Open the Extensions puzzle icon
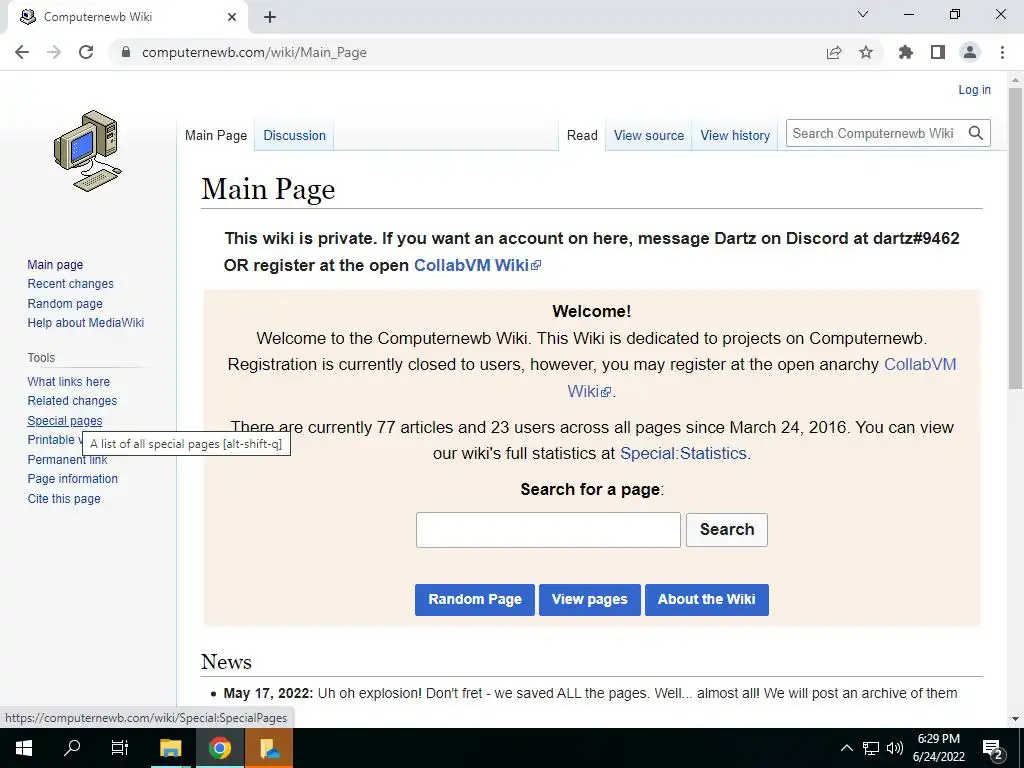1024x768 pixels. pyautogui.click(x=906, y=52)
